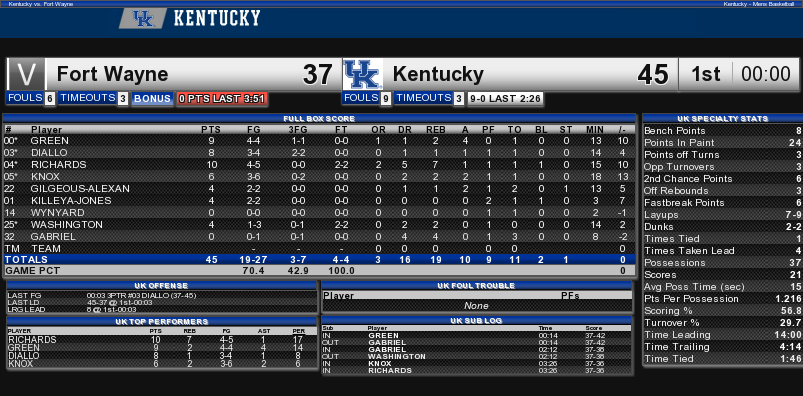Viewport: 803px width, 396px height.
Task: Select the RICHARDS row in box score
Action: [319, 164]
